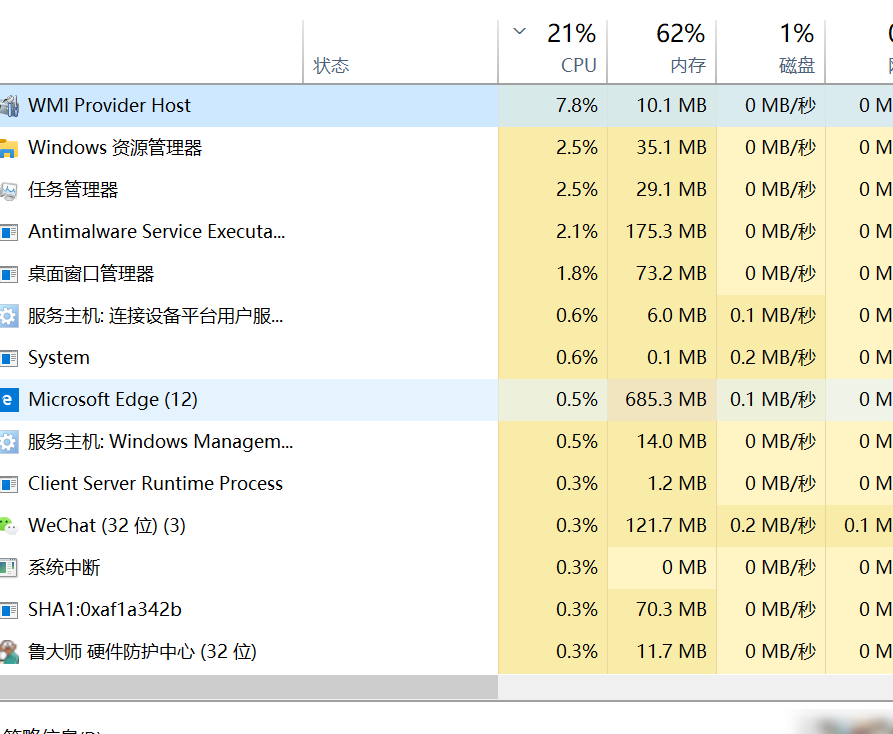Click the horizontal scrollbar thumb below the list
Viewport: 893px width, 734px height.
(x=249, y=687)
